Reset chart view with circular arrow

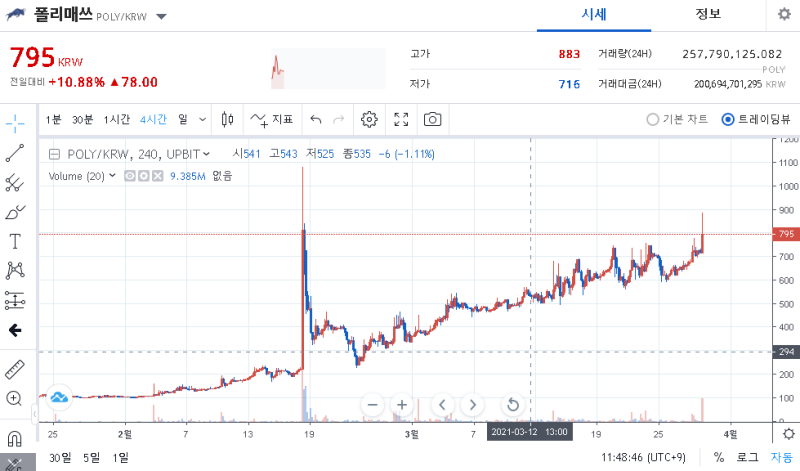click(x=513, y=405)
